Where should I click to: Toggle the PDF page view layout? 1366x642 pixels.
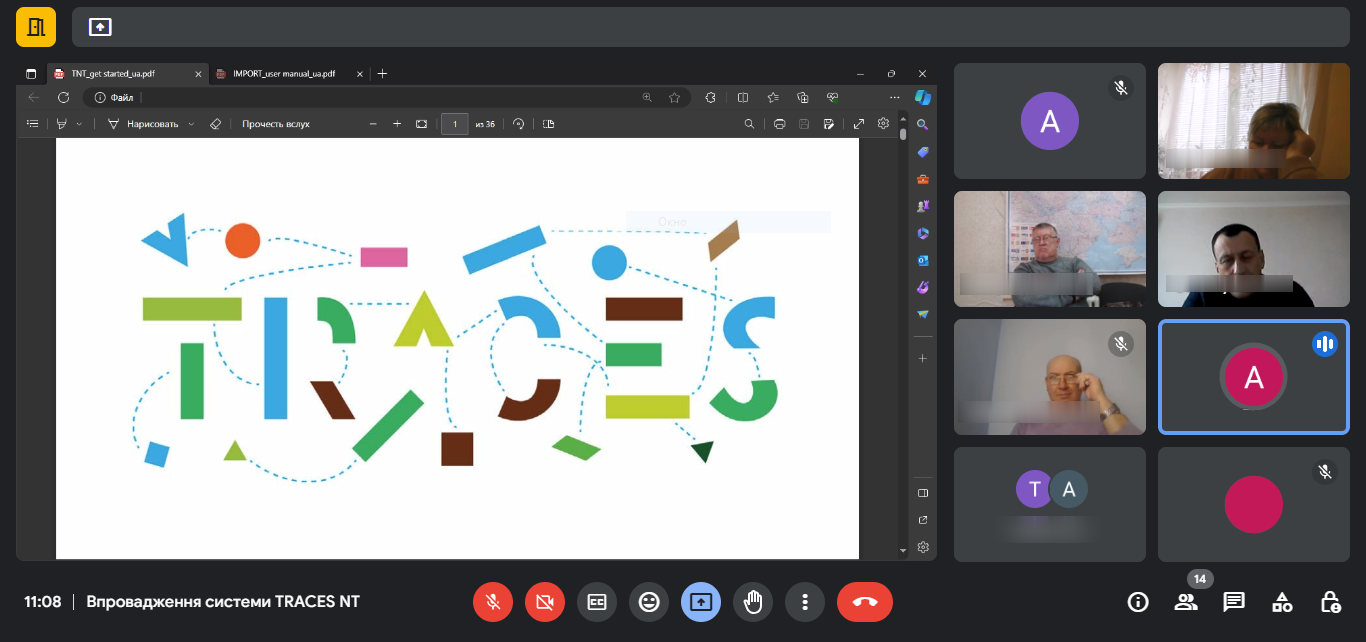tap(548, 124)
